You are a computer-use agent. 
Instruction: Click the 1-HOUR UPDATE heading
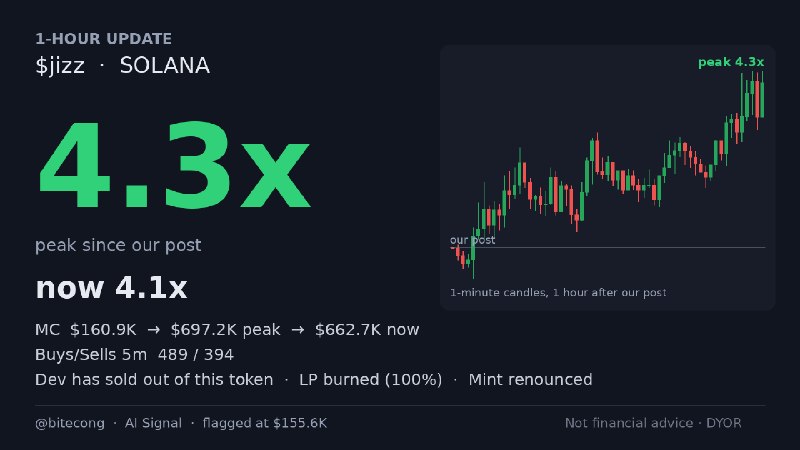coord(104,39)
